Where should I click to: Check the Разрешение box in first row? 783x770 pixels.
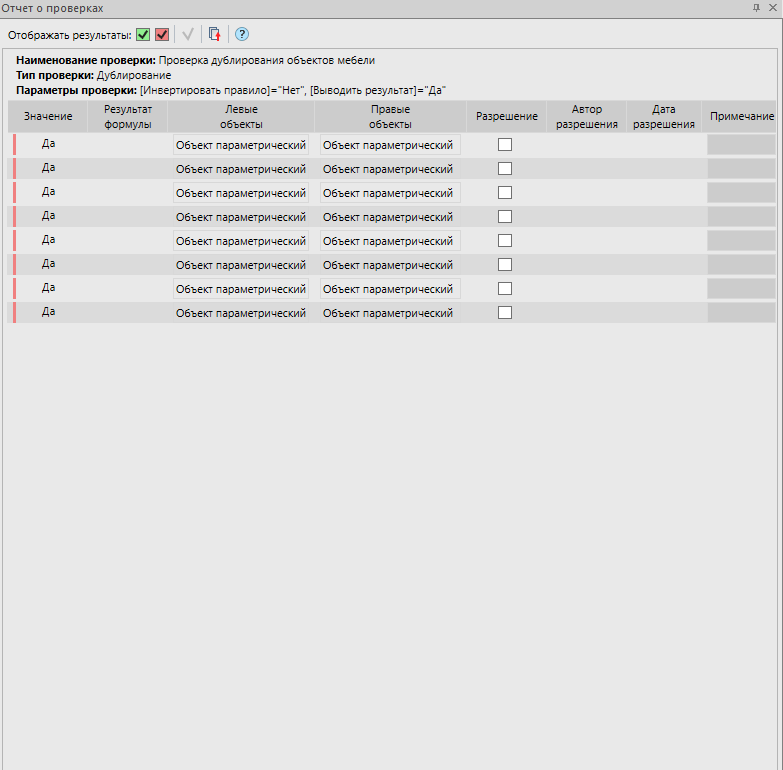point(505,144)
